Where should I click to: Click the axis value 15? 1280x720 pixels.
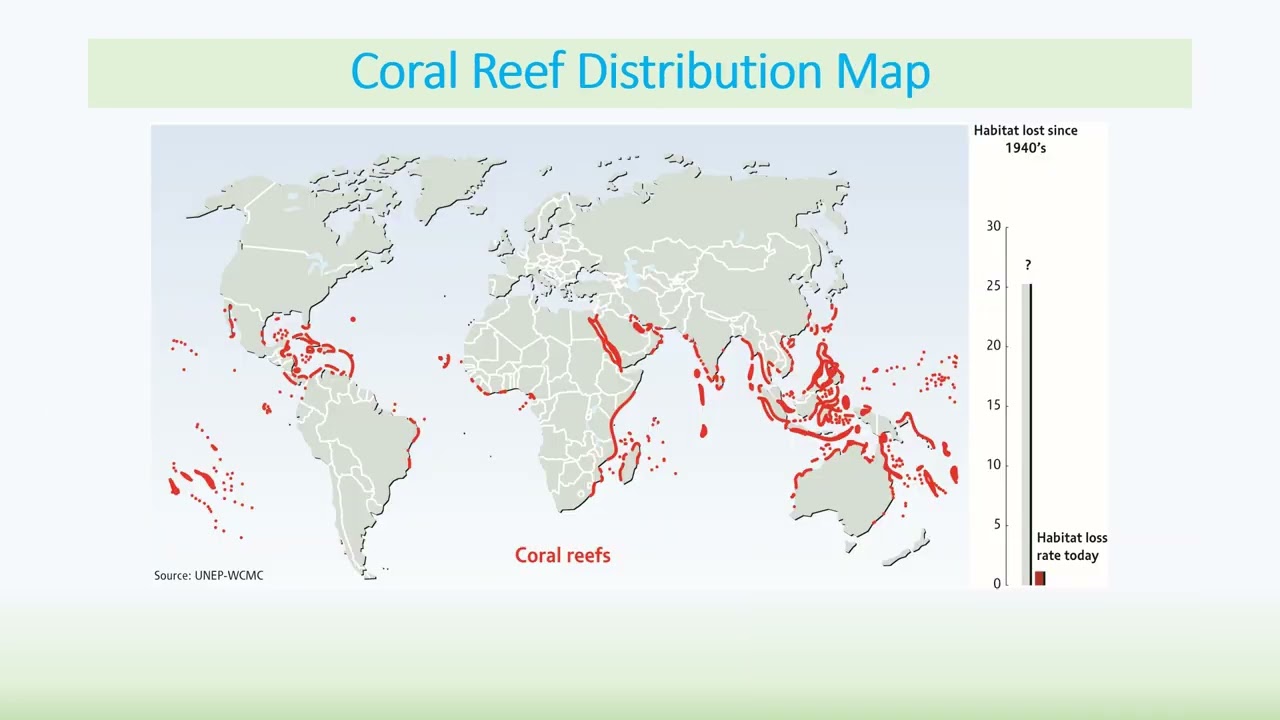click(x=993, y=405)
